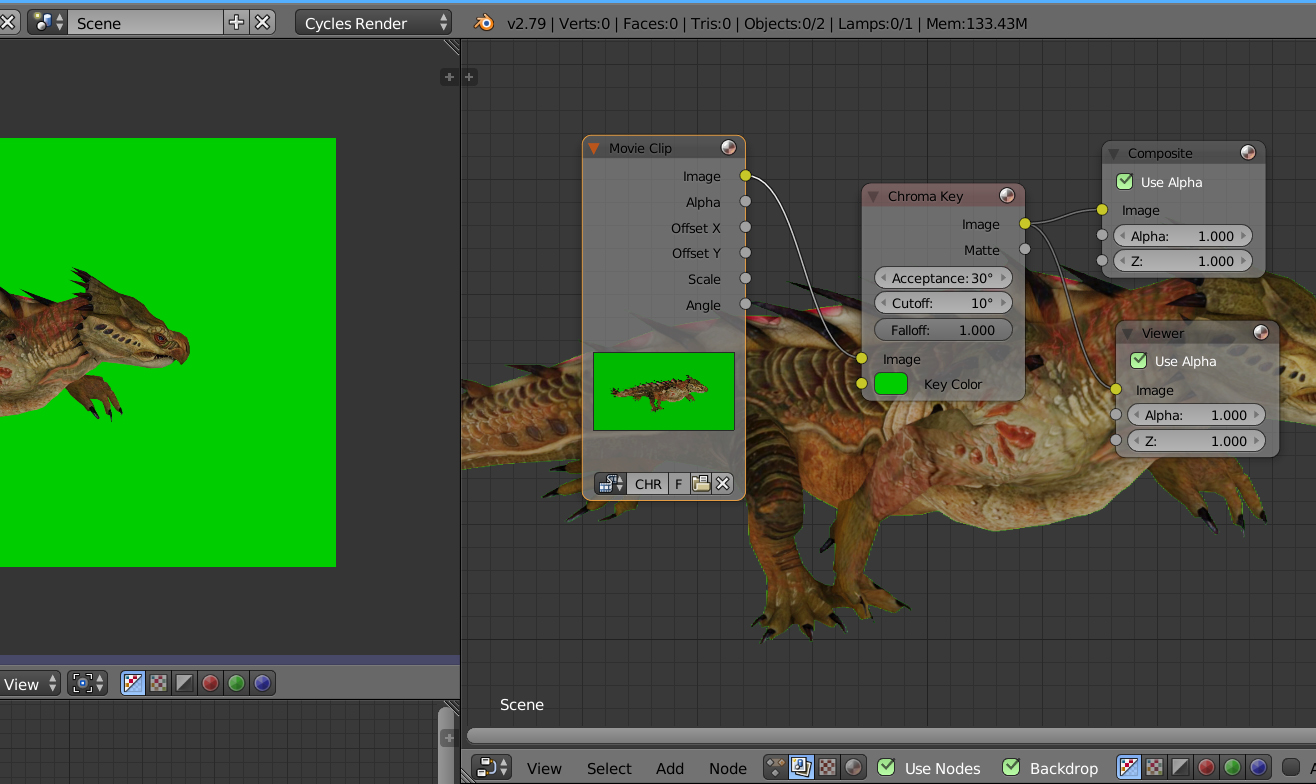Click the Blender logo icon in info header
This screenshot has width=1316, height=784.
[x=484, y=23]
